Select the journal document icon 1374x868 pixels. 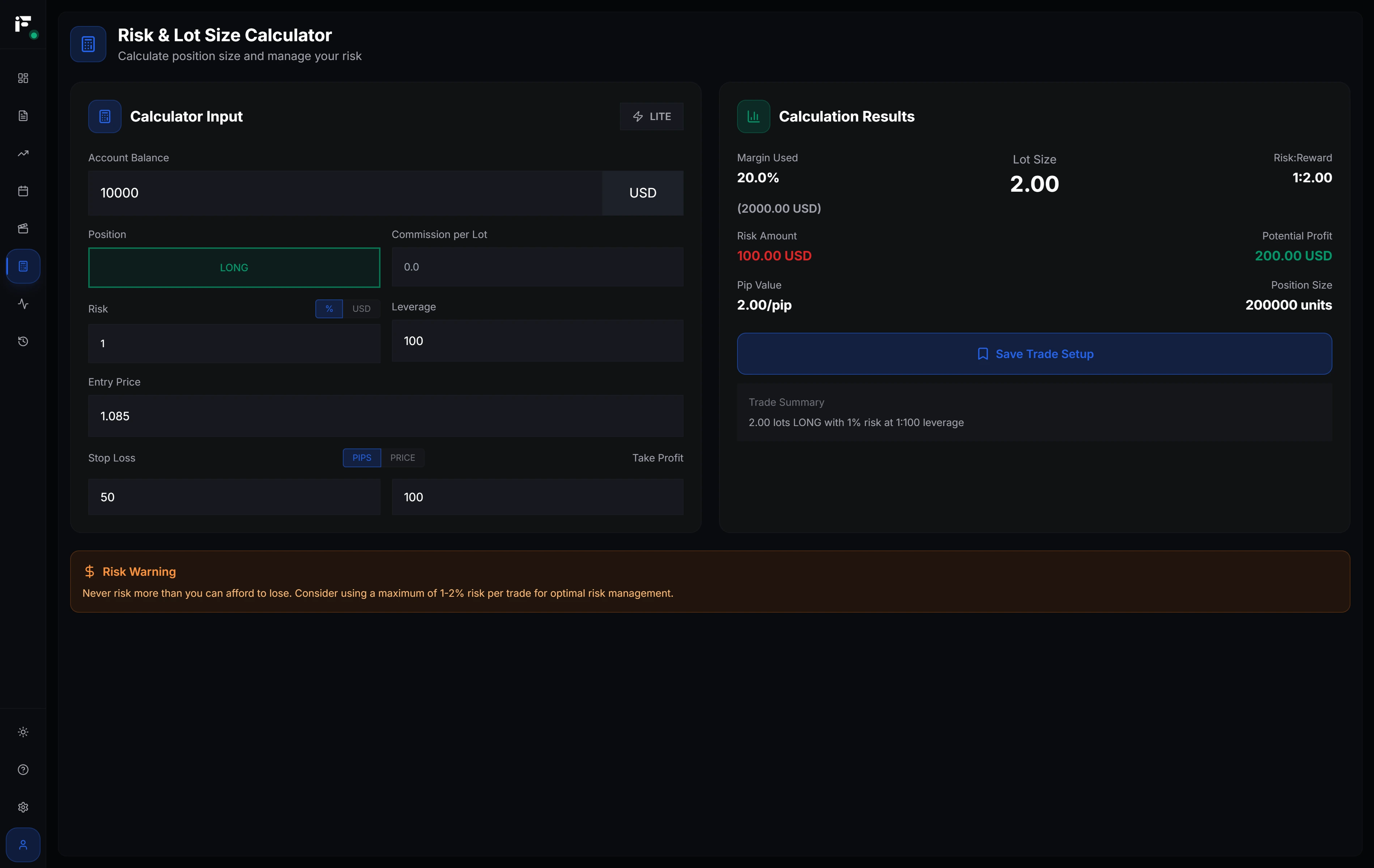tap(23, 115)
